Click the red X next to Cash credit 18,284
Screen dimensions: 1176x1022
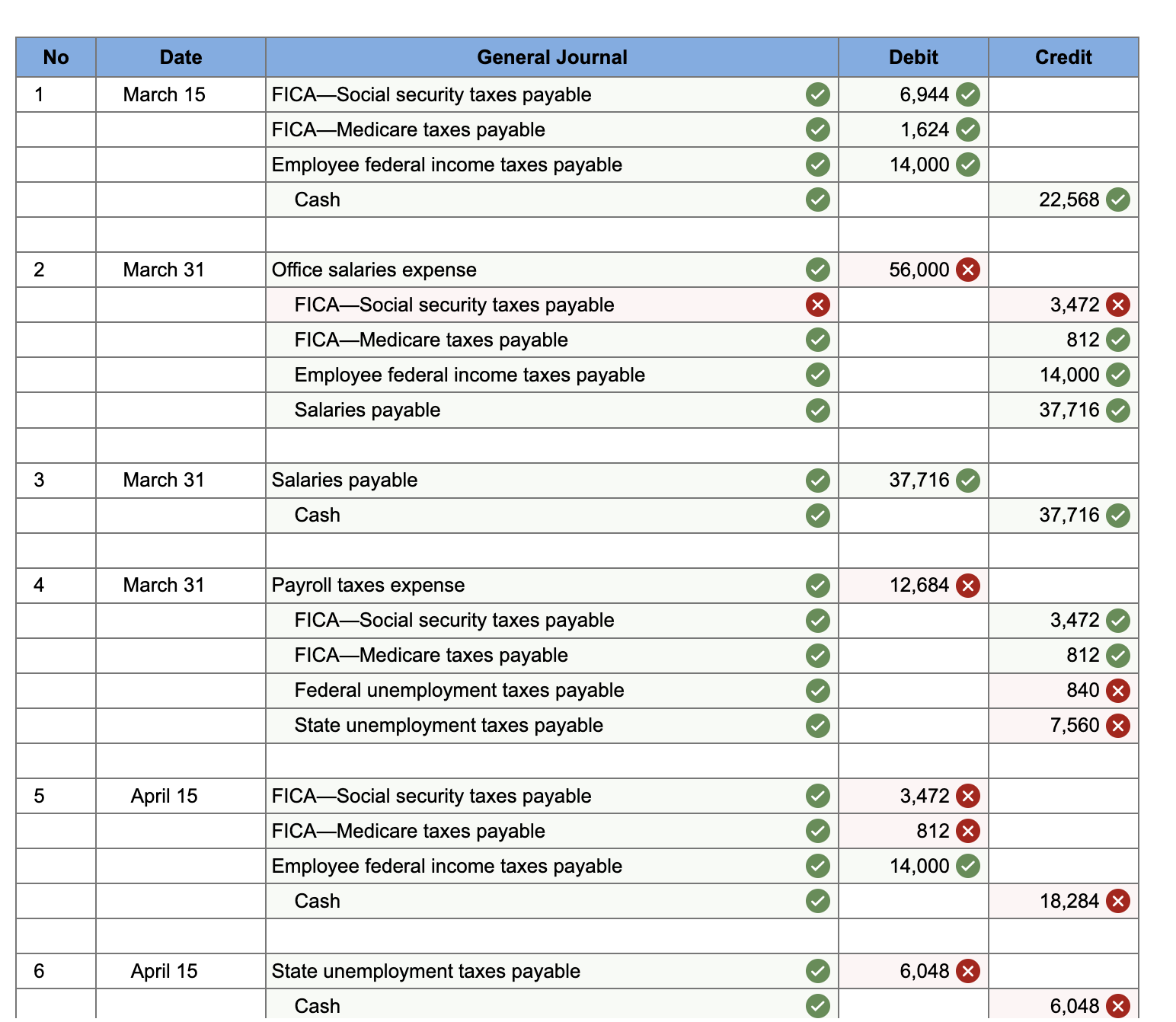tap(1118, 901)
